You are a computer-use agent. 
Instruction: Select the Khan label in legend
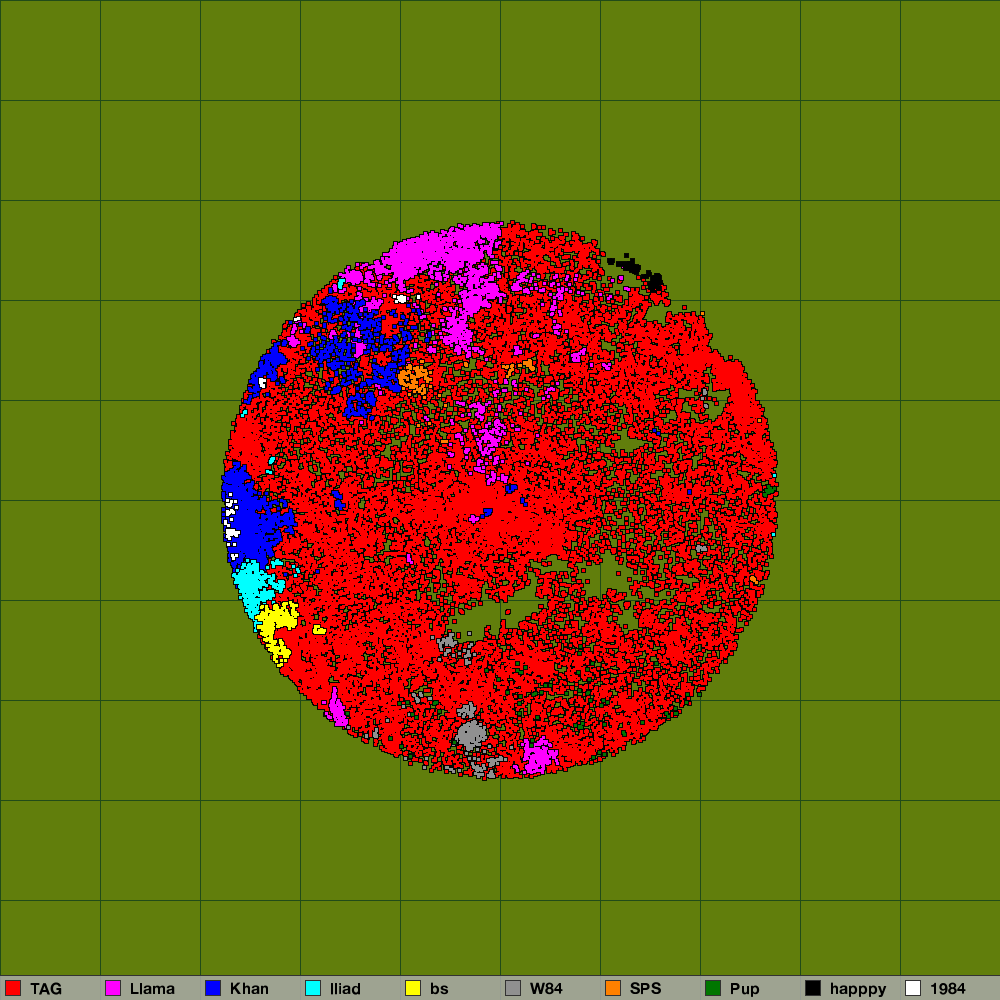click(x=249, y=989)
